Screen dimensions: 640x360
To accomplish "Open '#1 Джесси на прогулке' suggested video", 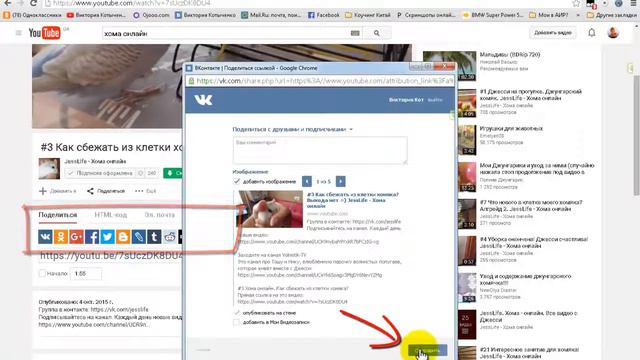I will (x=531, y=95).
